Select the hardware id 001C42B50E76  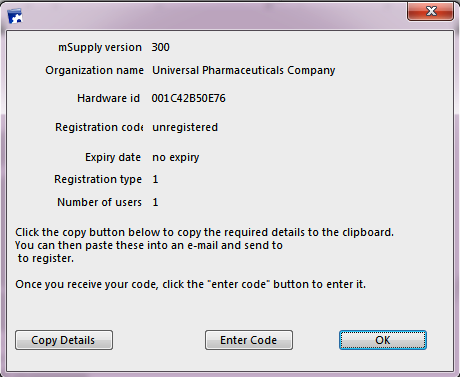(188, 98)
